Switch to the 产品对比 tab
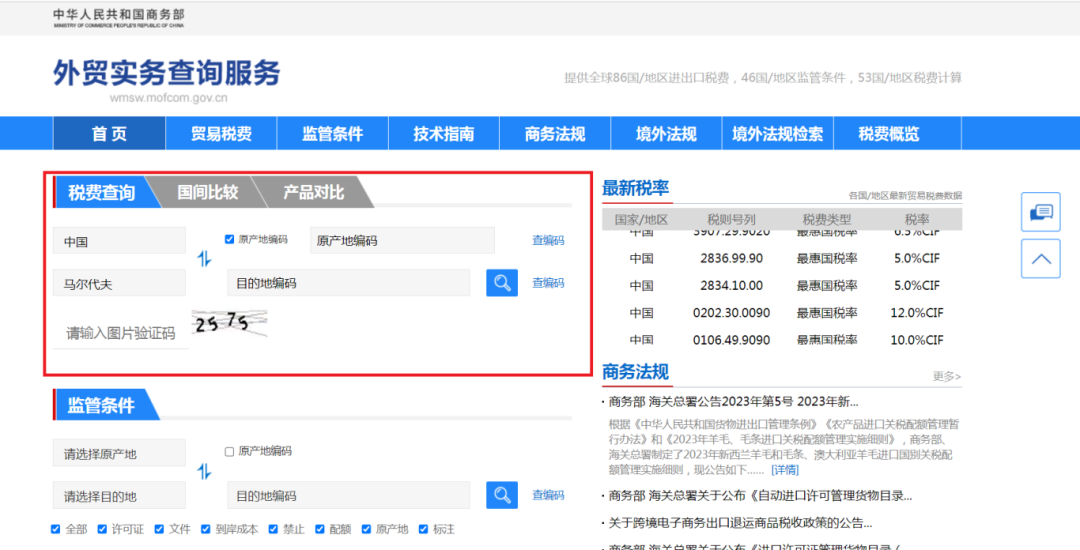Viewport: 1080px width, 550px height. pyautogui.click(x=313, y=192)
